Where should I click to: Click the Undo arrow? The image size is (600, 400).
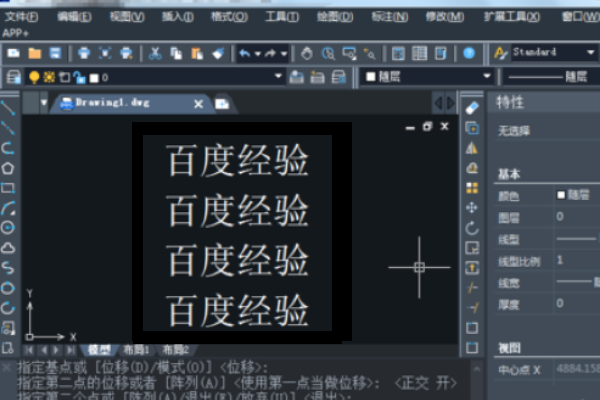click(245, 54)
